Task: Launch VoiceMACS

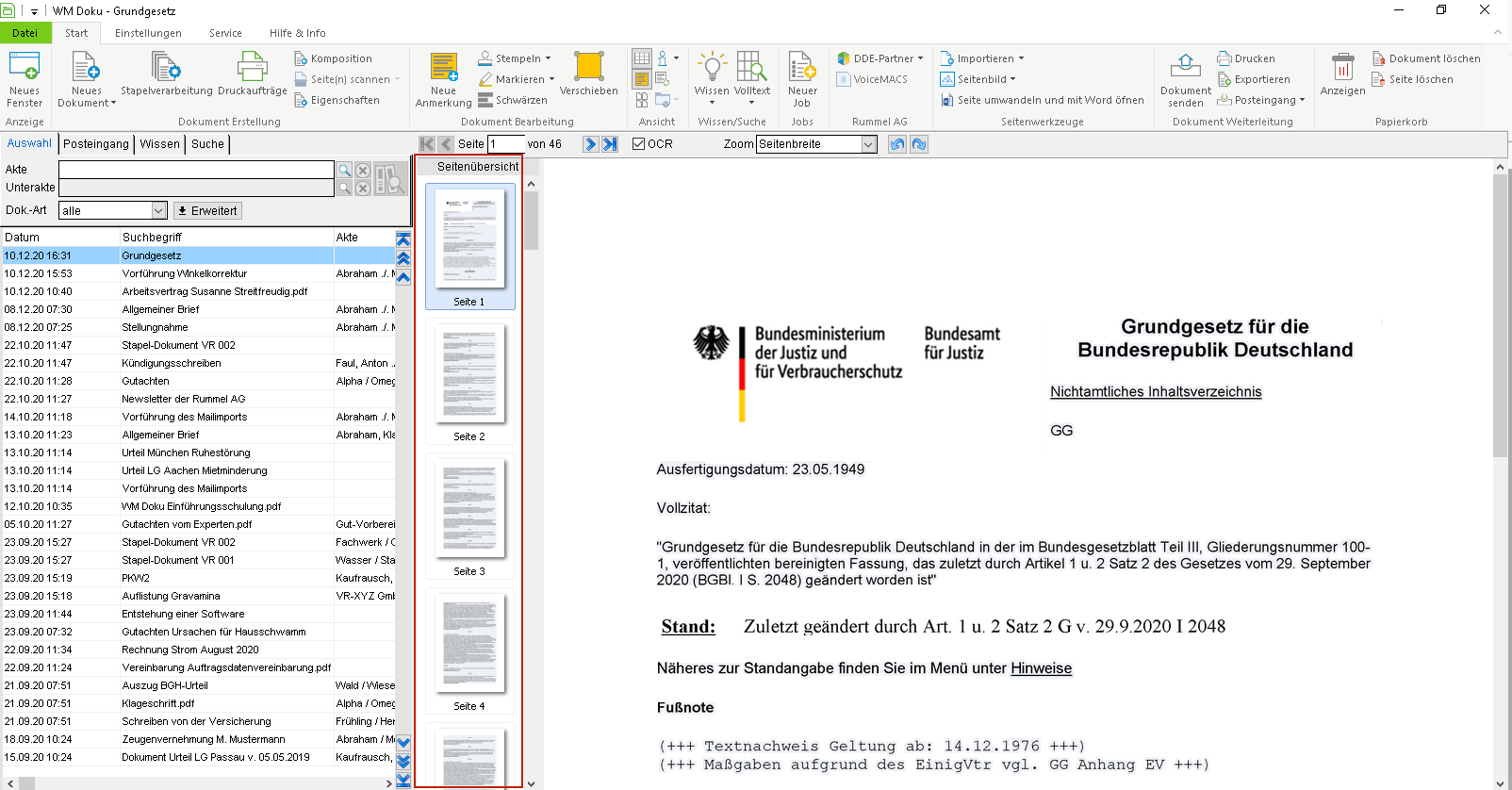Action: click(x=872, y=79)
